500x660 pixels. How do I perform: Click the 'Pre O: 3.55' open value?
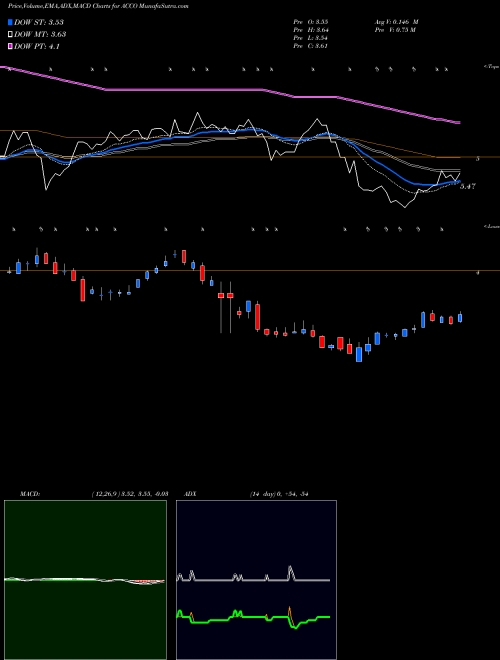(311, 22)
